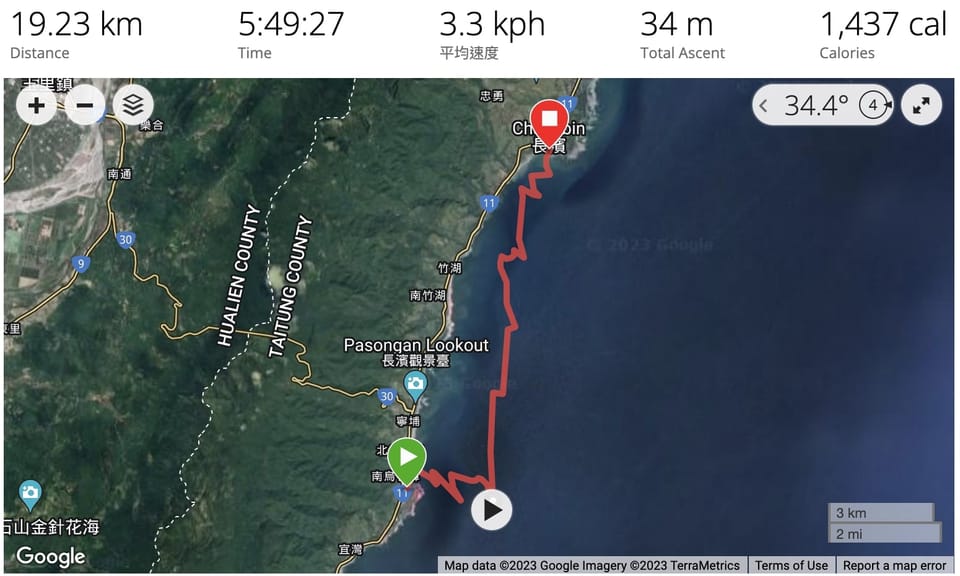
Task: Click the 34.4° temperature readout
Action: (x=816, y=105)
